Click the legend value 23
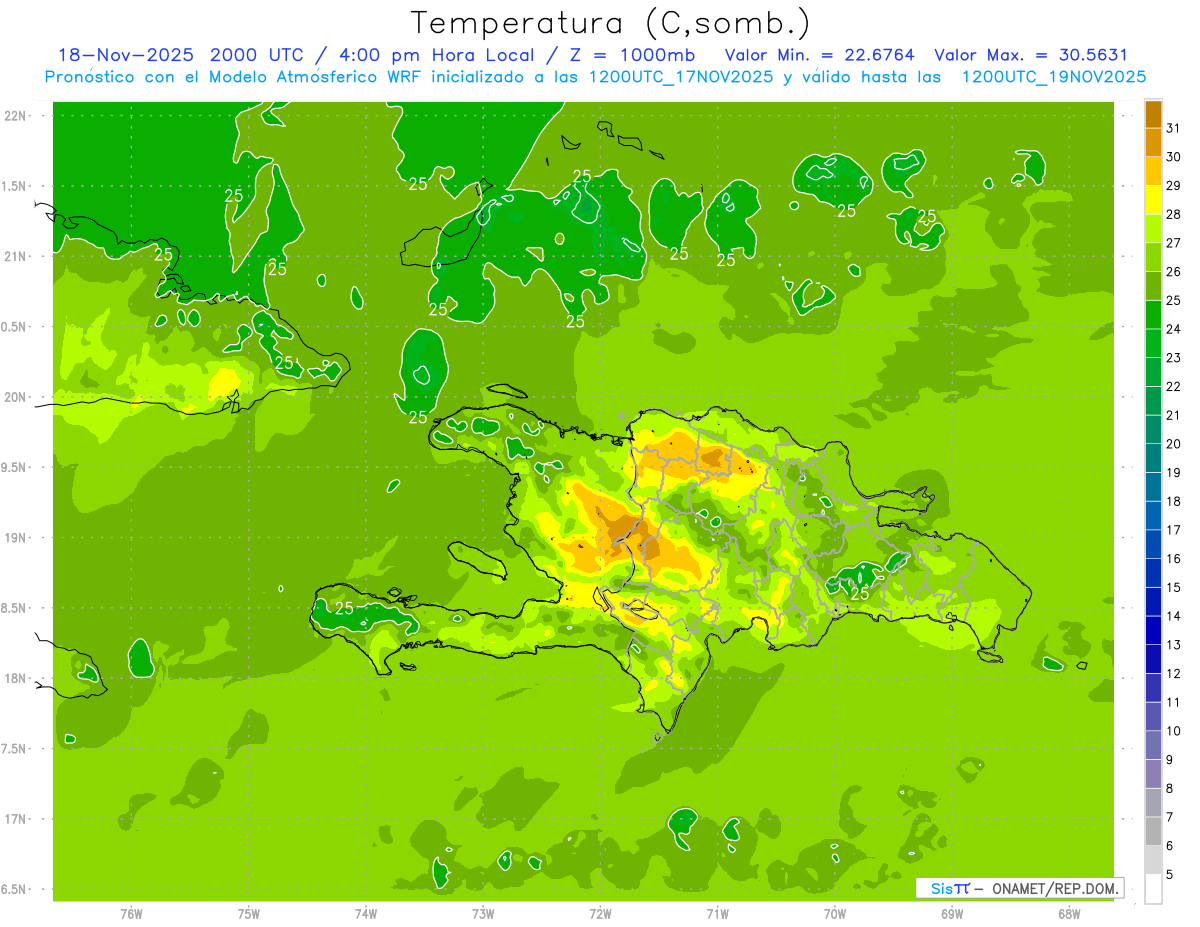Screen dimensions: 1200x927 (1174, 358)
